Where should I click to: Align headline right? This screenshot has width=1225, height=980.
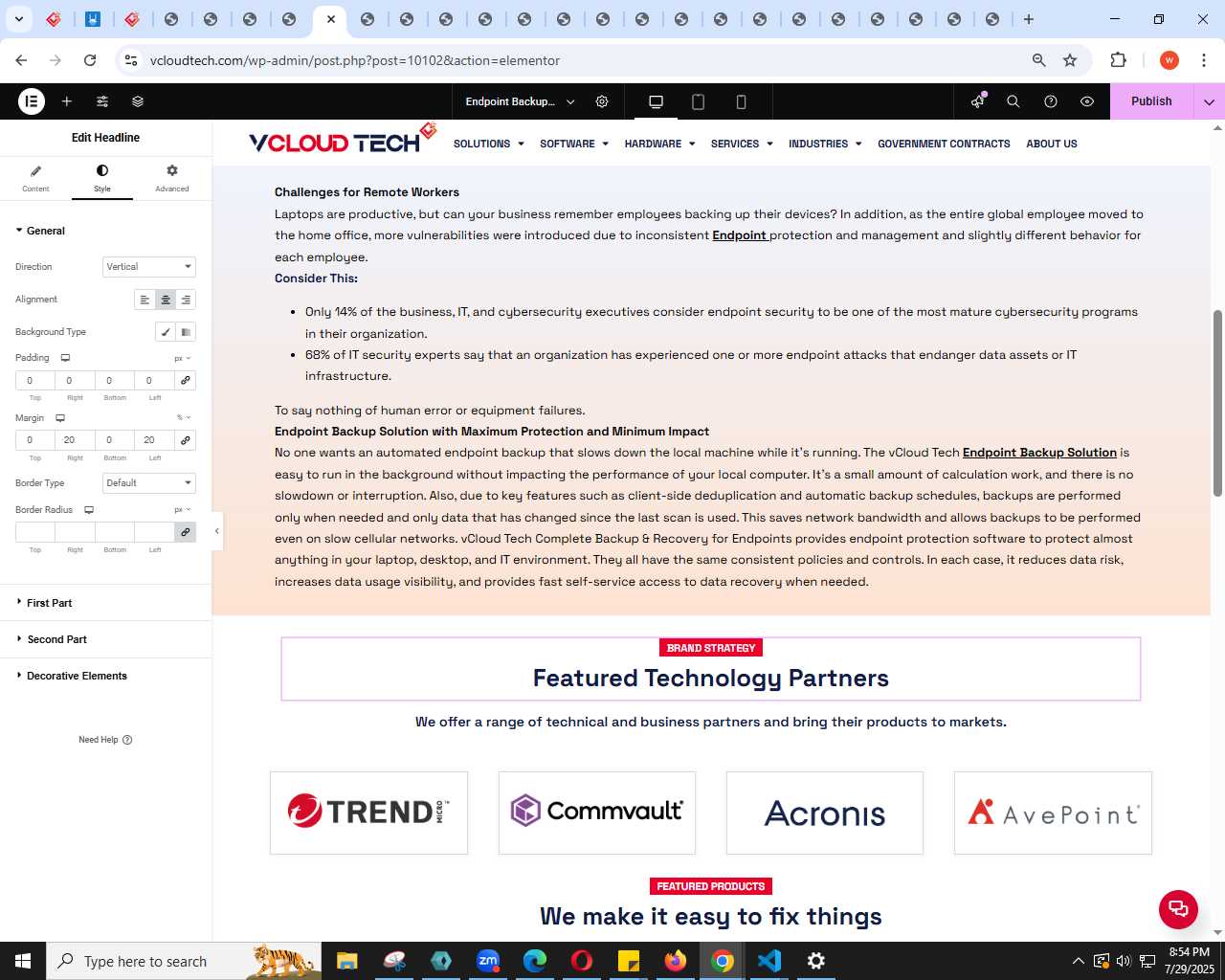186,300
